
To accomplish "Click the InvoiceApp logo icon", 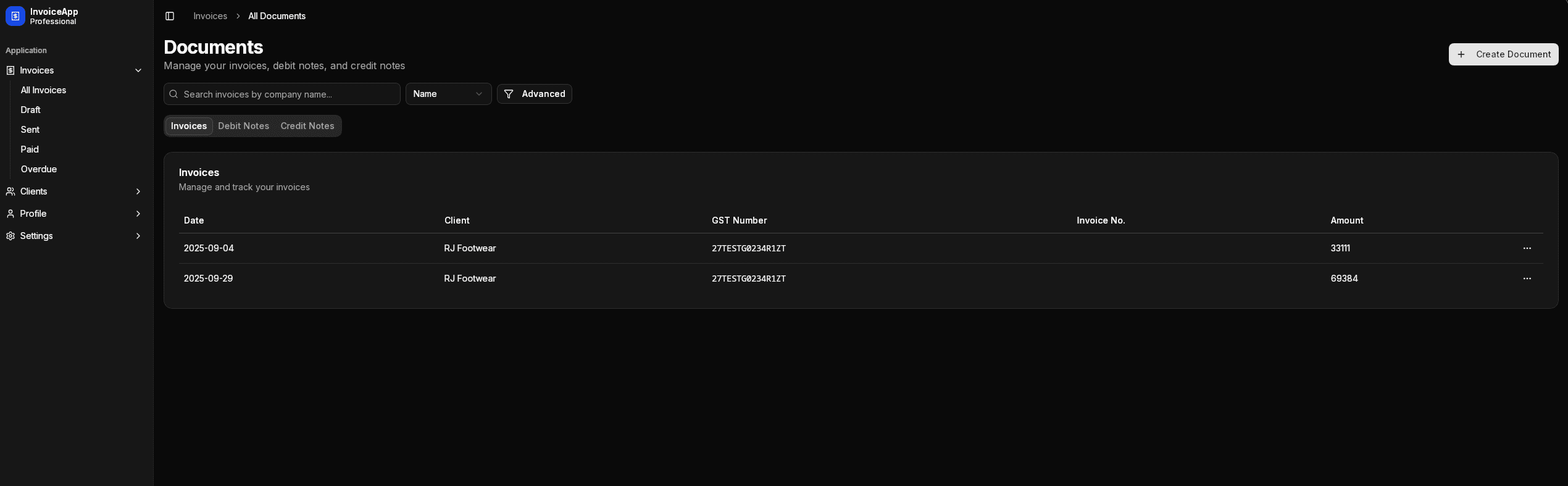I will (x=15, y=16).
